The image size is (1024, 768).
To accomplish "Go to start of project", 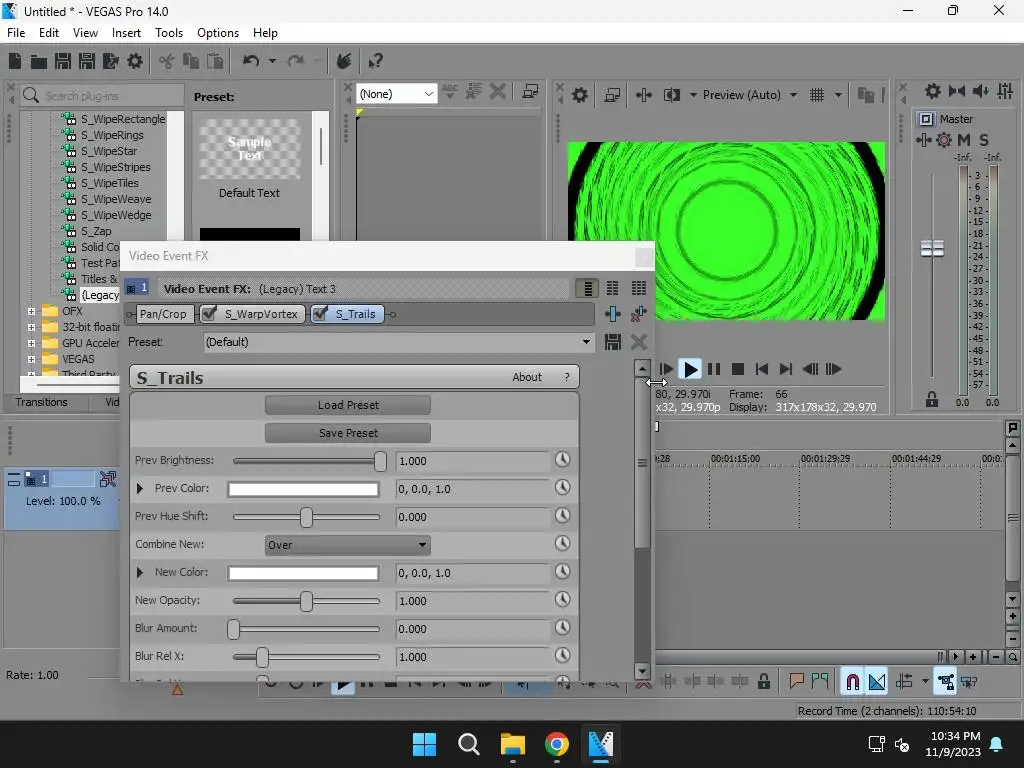I will pos(761,370).
